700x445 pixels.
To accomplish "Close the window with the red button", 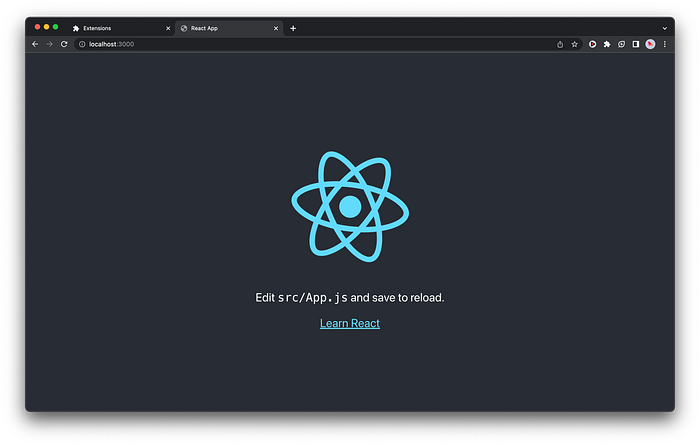I will pos(38,27).
